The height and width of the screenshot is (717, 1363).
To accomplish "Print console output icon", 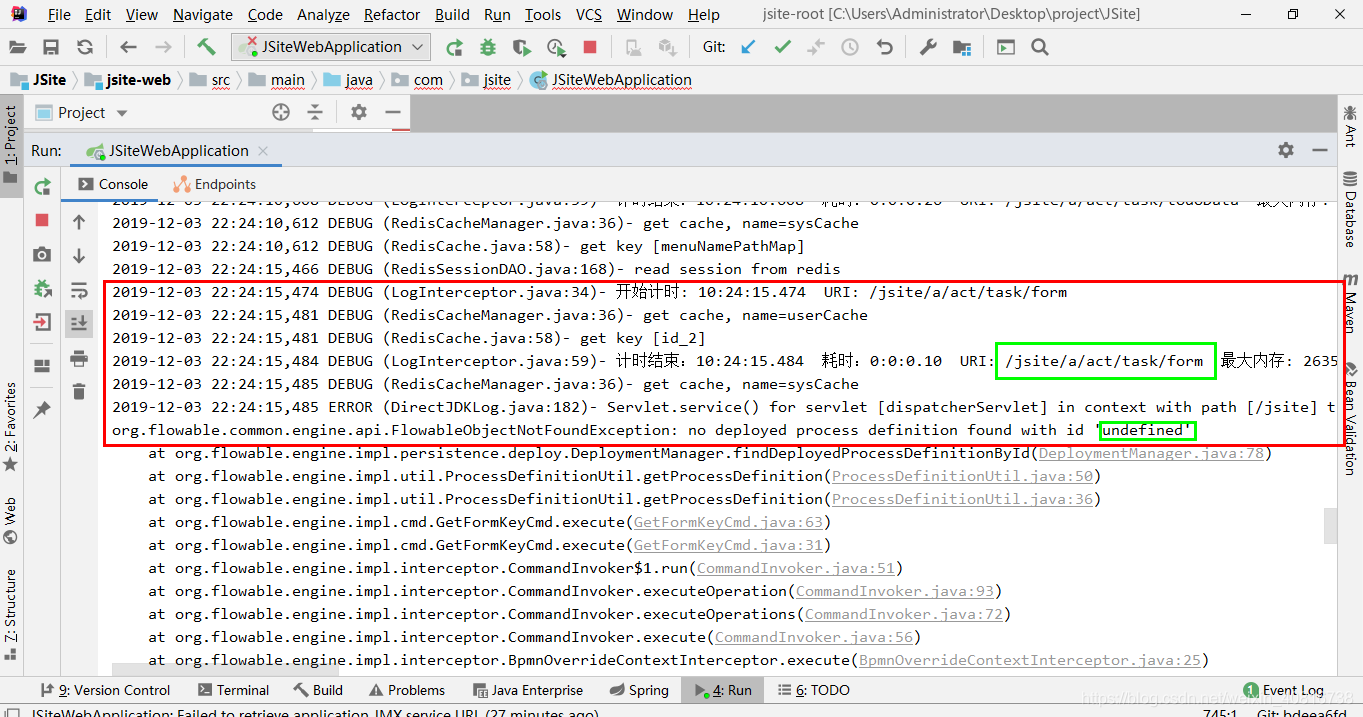I will pos(79,358).
